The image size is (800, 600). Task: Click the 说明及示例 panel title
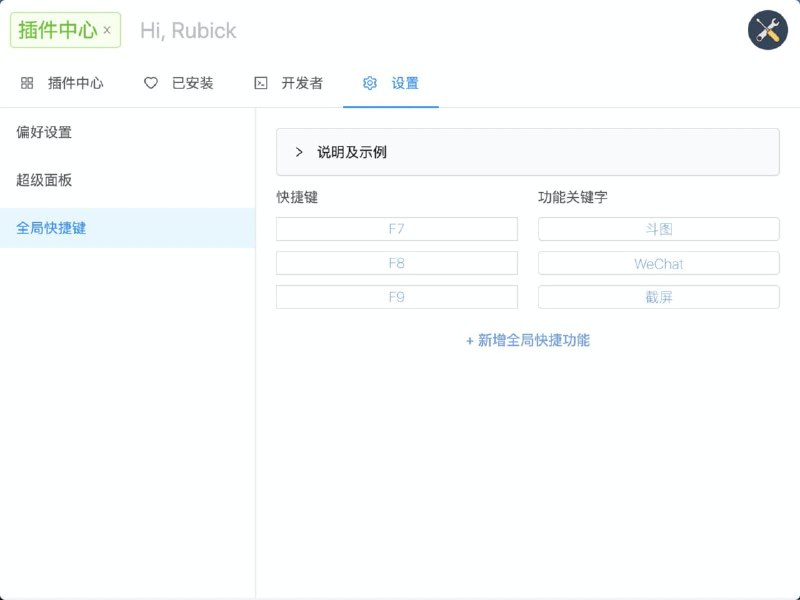click(352, 152)
